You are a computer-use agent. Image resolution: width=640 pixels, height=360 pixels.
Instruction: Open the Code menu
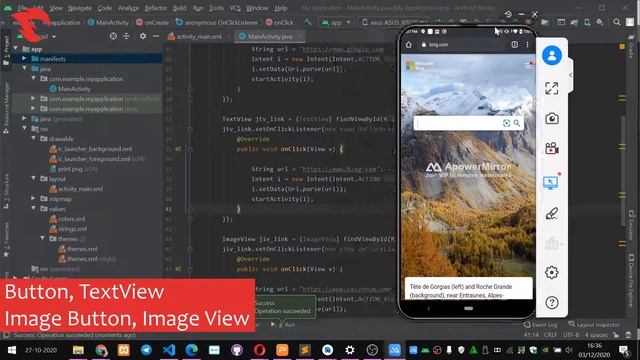point(104,8)
